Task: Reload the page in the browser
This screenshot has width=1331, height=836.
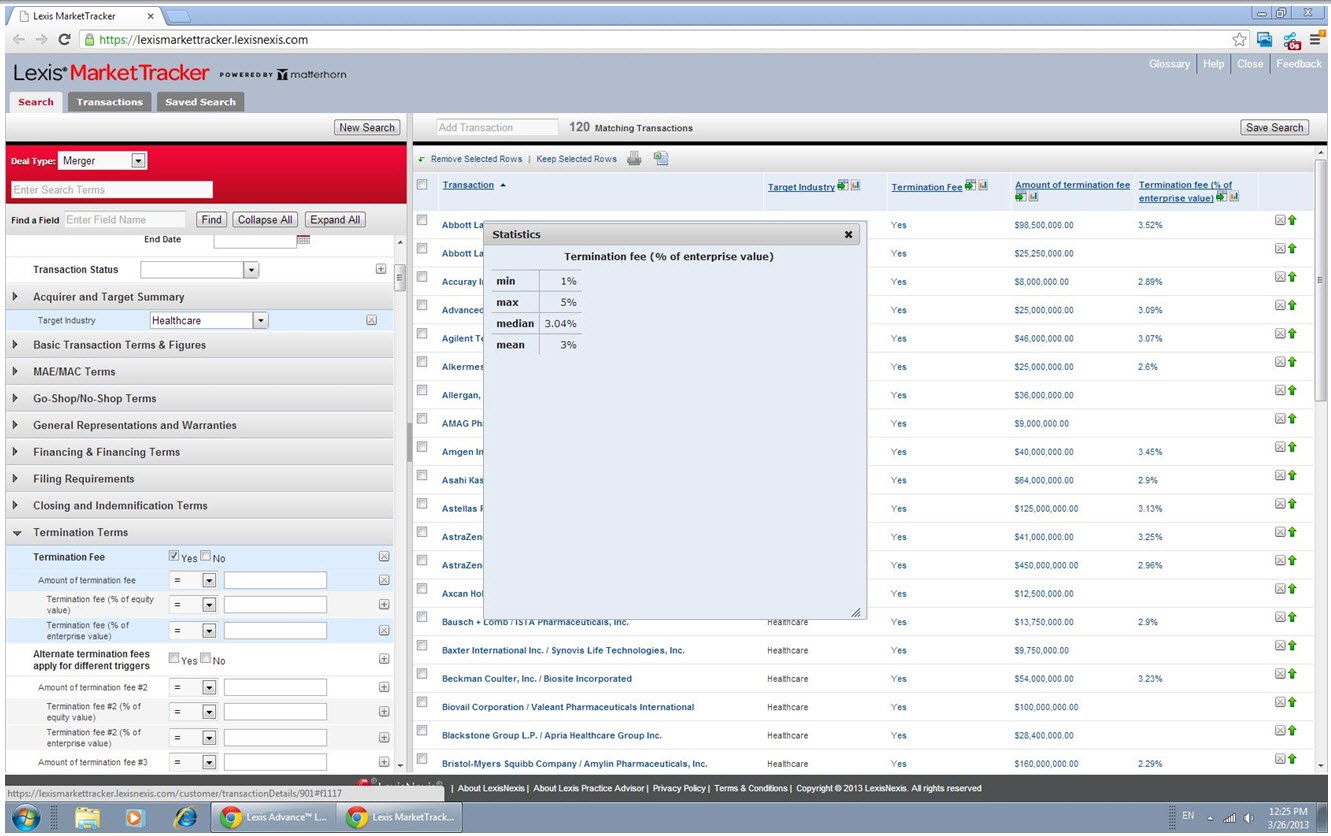Action: click(x=64, y=39)
